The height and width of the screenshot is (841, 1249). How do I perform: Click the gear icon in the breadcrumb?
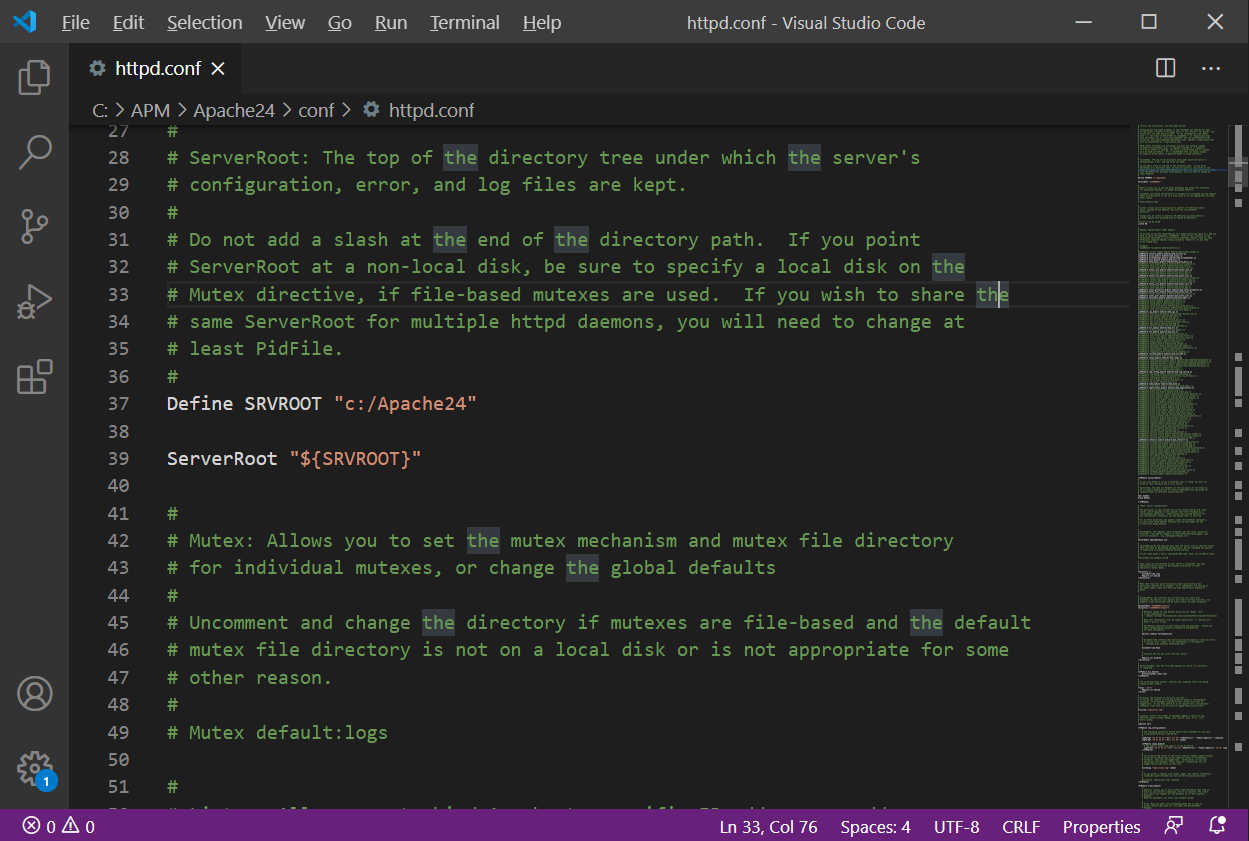[371, 109]
